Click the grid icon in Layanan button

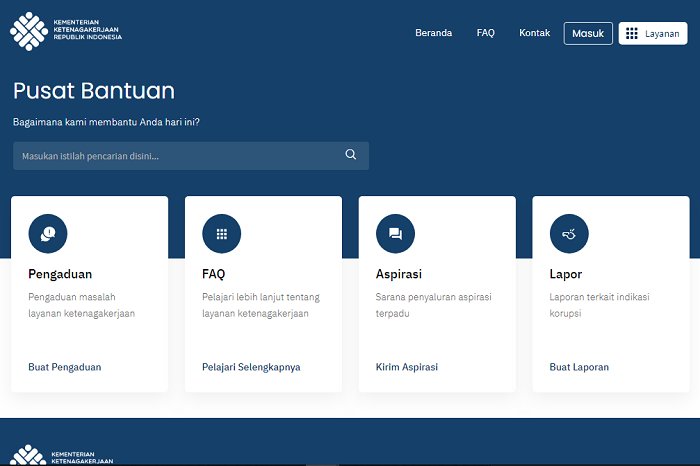(632, 33)
